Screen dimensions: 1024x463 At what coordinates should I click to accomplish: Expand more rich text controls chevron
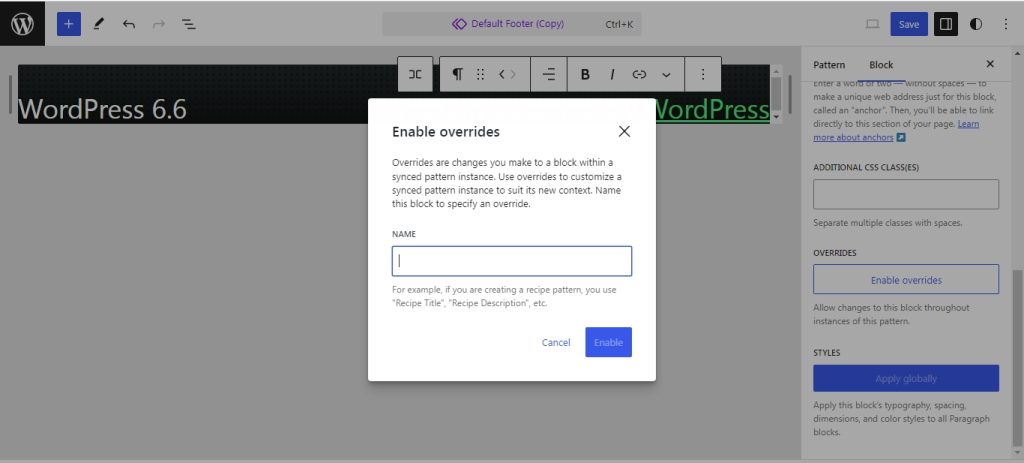pyautogui.click(x=666, y=74)
